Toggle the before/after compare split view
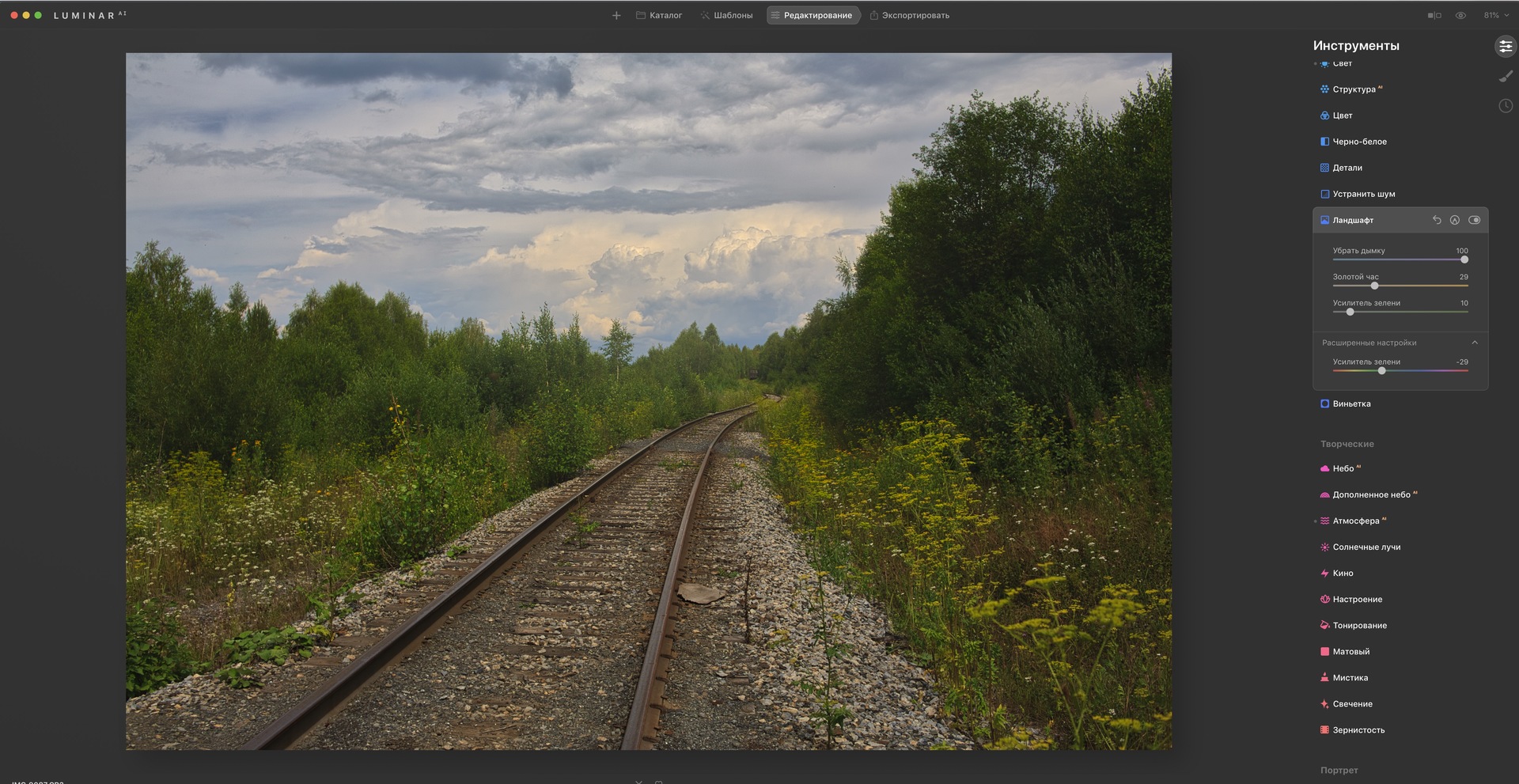Screen dimensions: 1519x784 pos(1434,16)
